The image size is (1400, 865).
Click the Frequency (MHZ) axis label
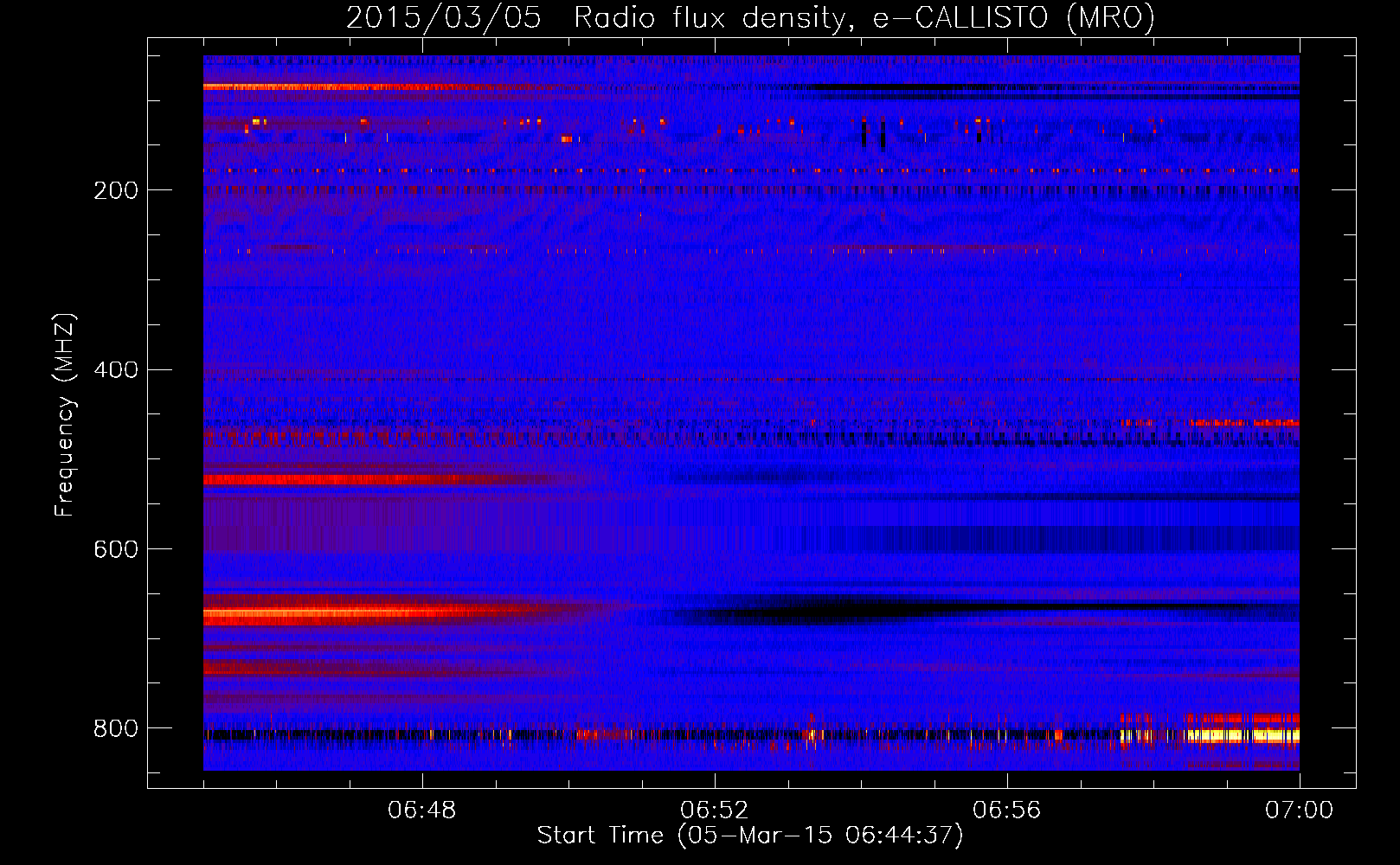tap(65, 415)
